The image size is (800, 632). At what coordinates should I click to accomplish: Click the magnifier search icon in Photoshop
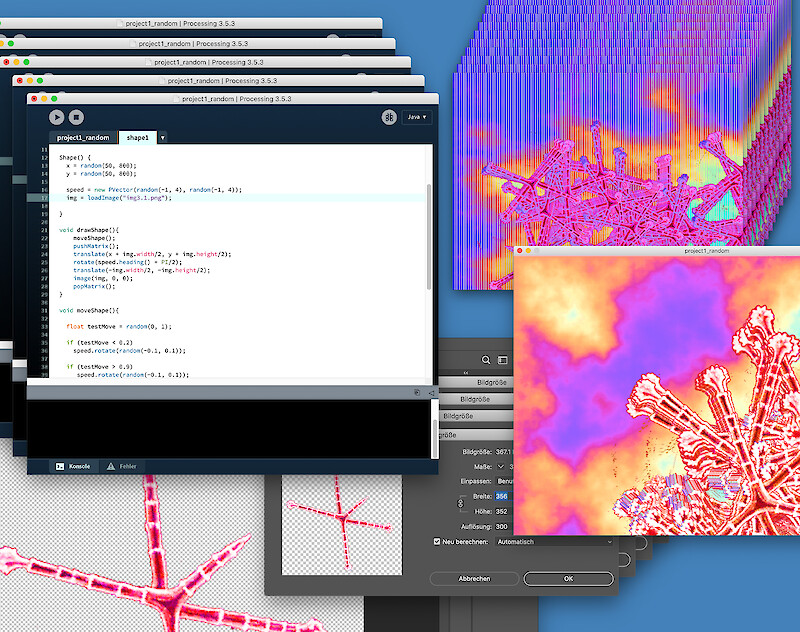[486, 360]
